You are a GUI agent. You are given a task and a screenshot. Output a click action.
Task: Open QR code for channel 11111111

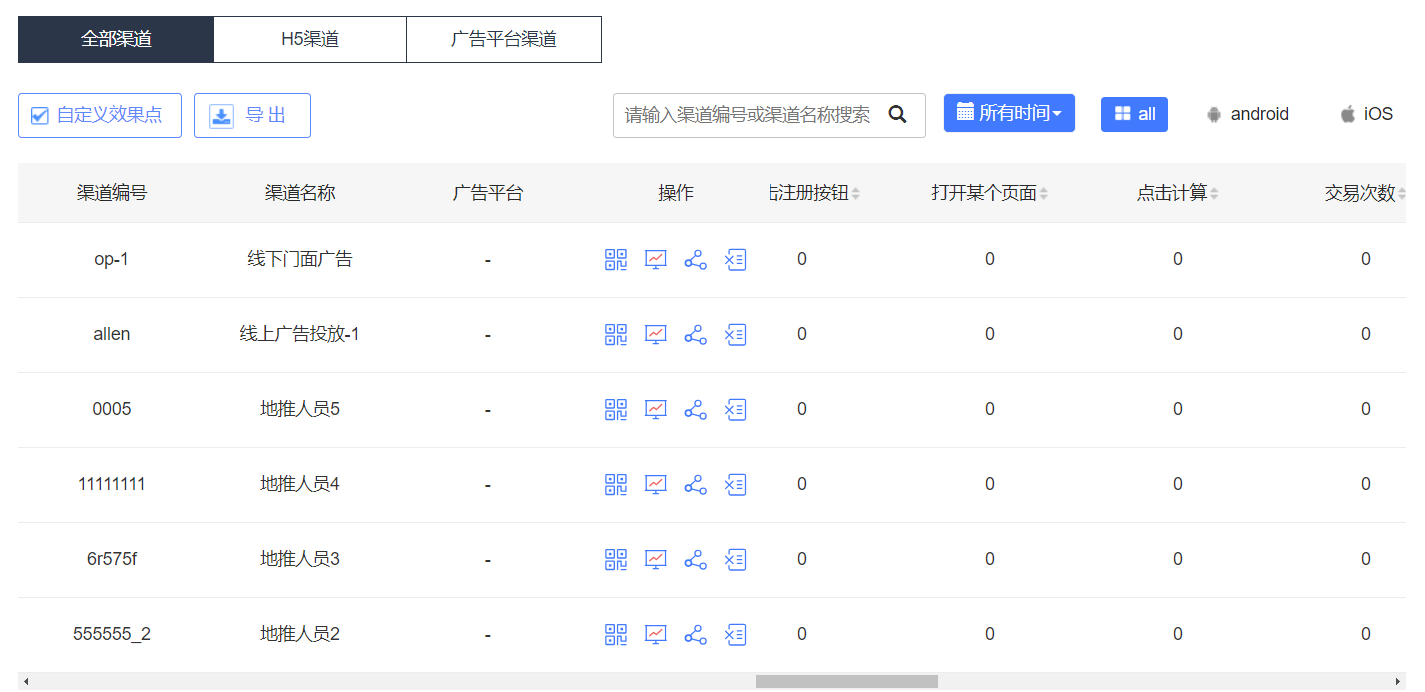tap(616, 485)
